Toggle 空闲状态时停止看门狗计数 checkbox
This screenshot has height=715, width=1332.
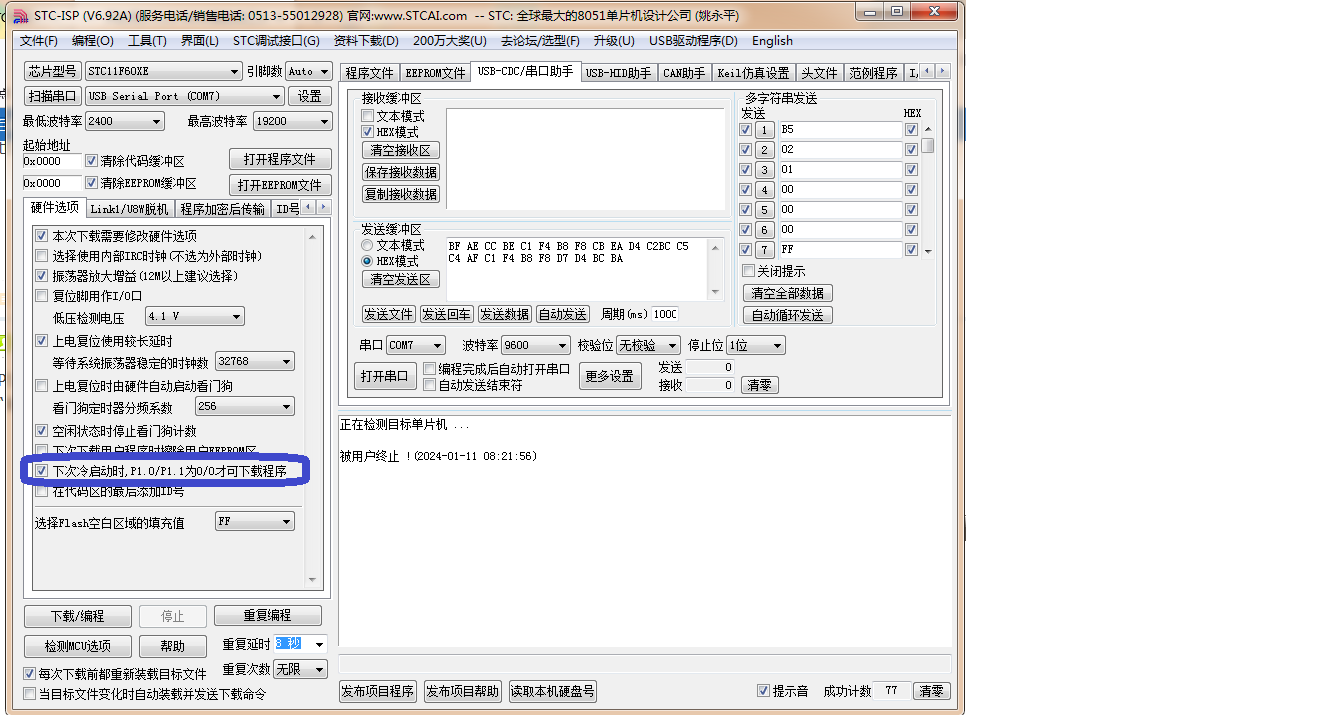pyautogui.click(x=42, y=431)
